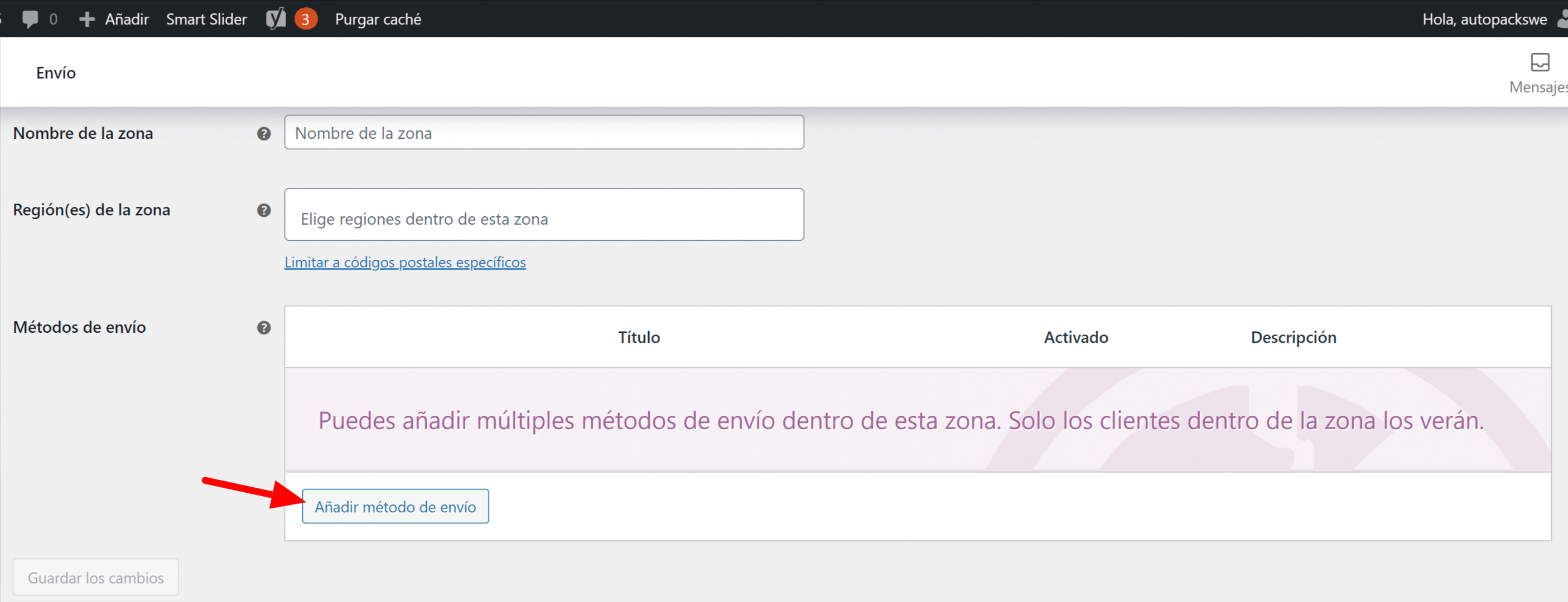Focus the Nombre de la zona input
The width and height of the screenshot is (1568, 602).
[x=543, y=133]
